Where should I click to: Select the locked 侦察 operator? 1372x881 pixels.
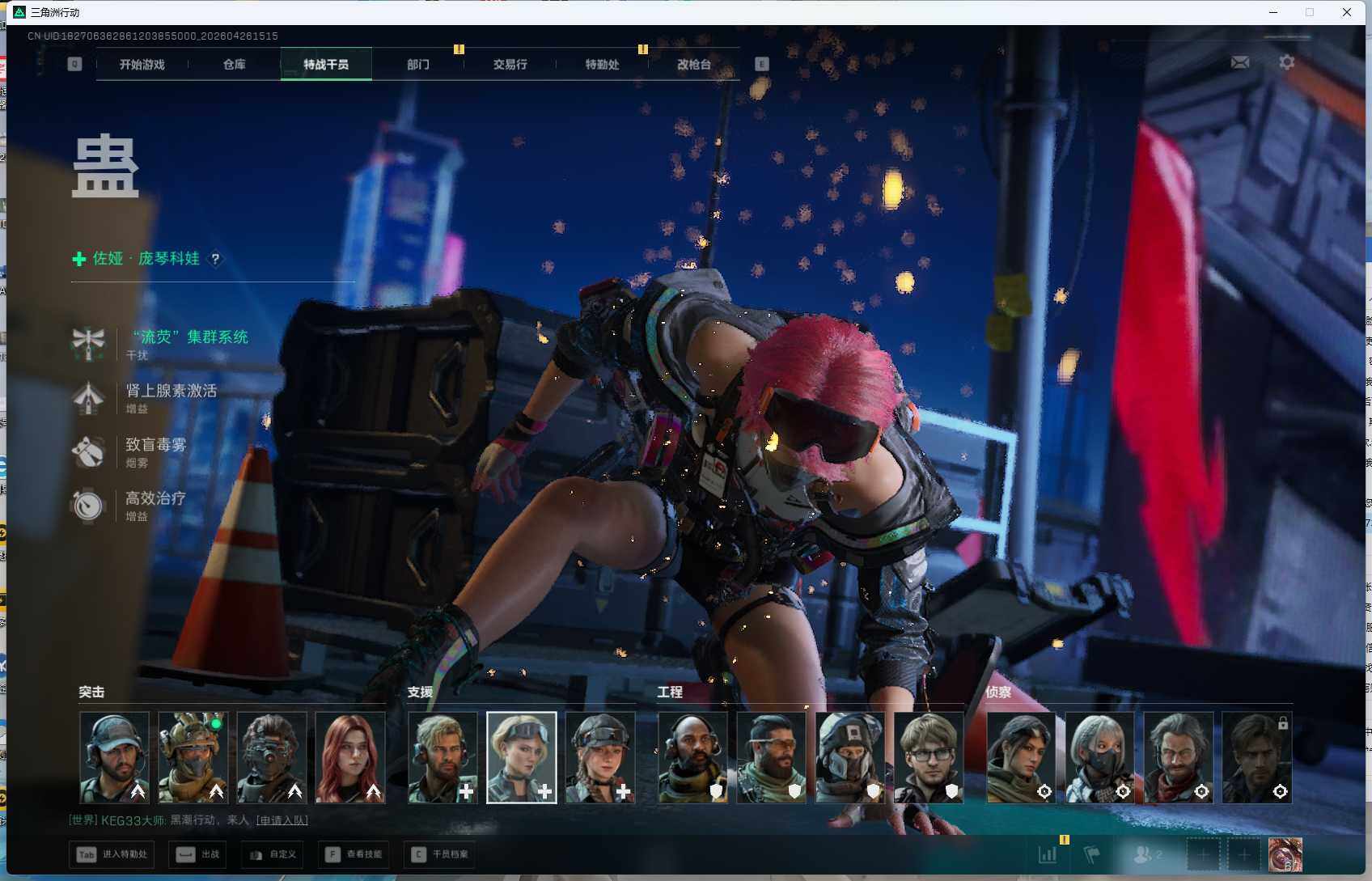point(1257,757)
